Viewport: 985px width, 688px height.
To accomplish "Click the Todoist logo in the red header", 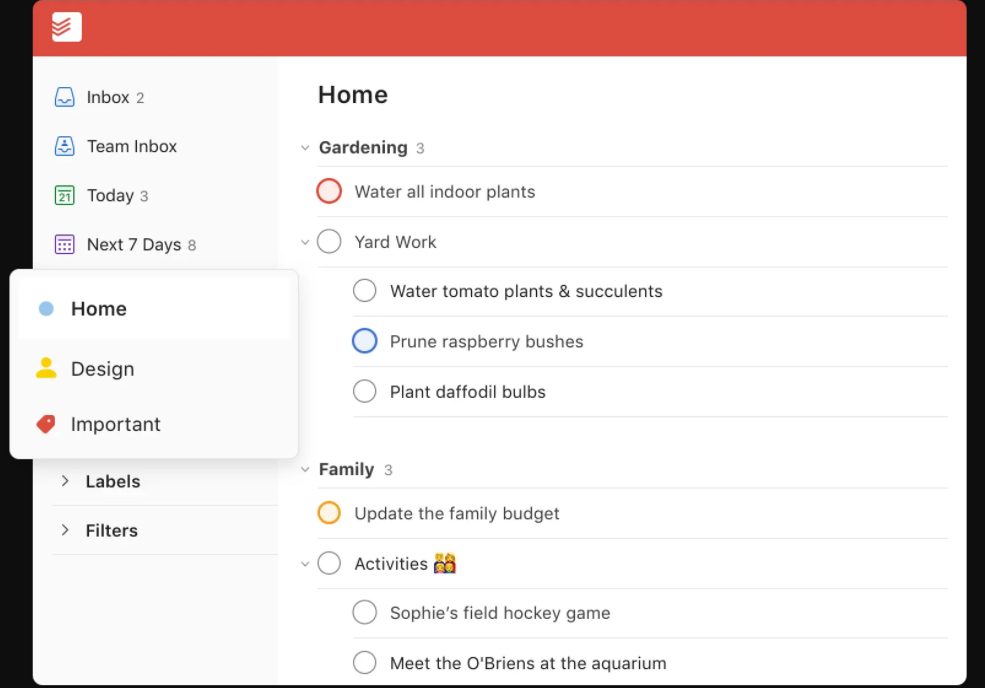I will [67, 27].
